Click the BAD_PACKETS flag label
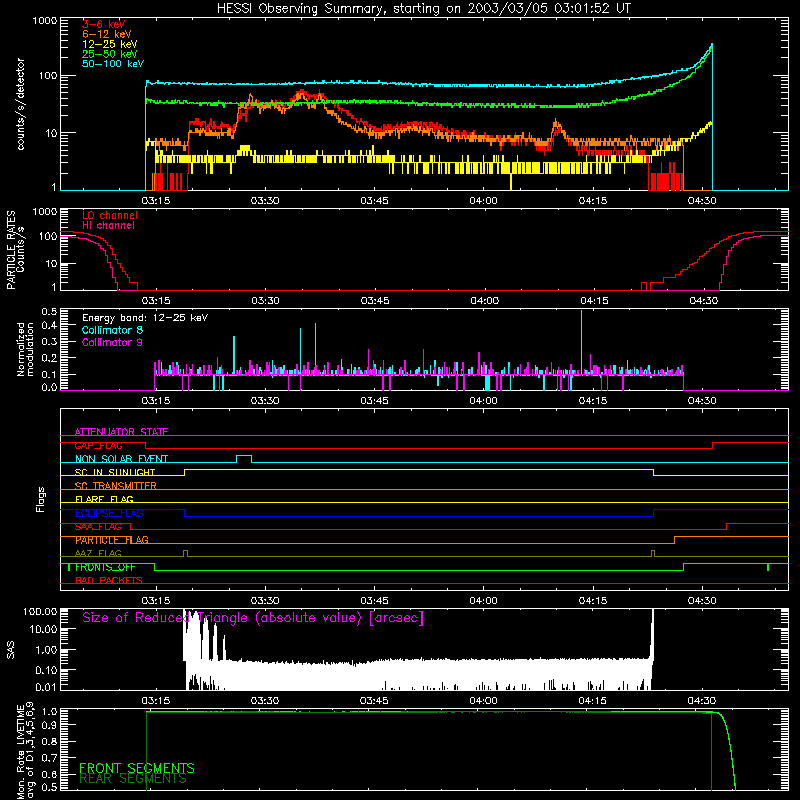Viewport: 800px width, 800px height. coord(109,581)
